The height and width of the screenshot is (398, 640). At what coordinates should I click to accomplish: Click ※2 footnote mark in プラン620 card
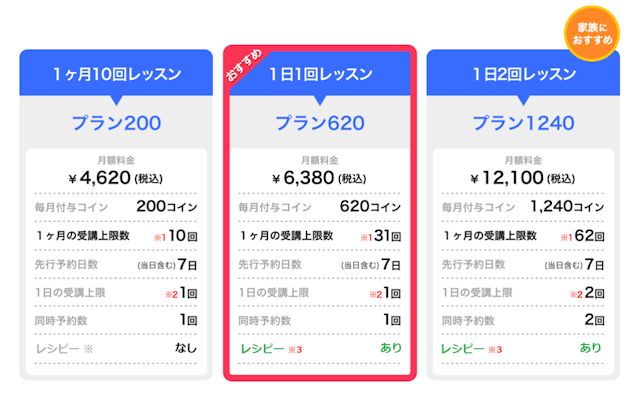coord(376,294)
